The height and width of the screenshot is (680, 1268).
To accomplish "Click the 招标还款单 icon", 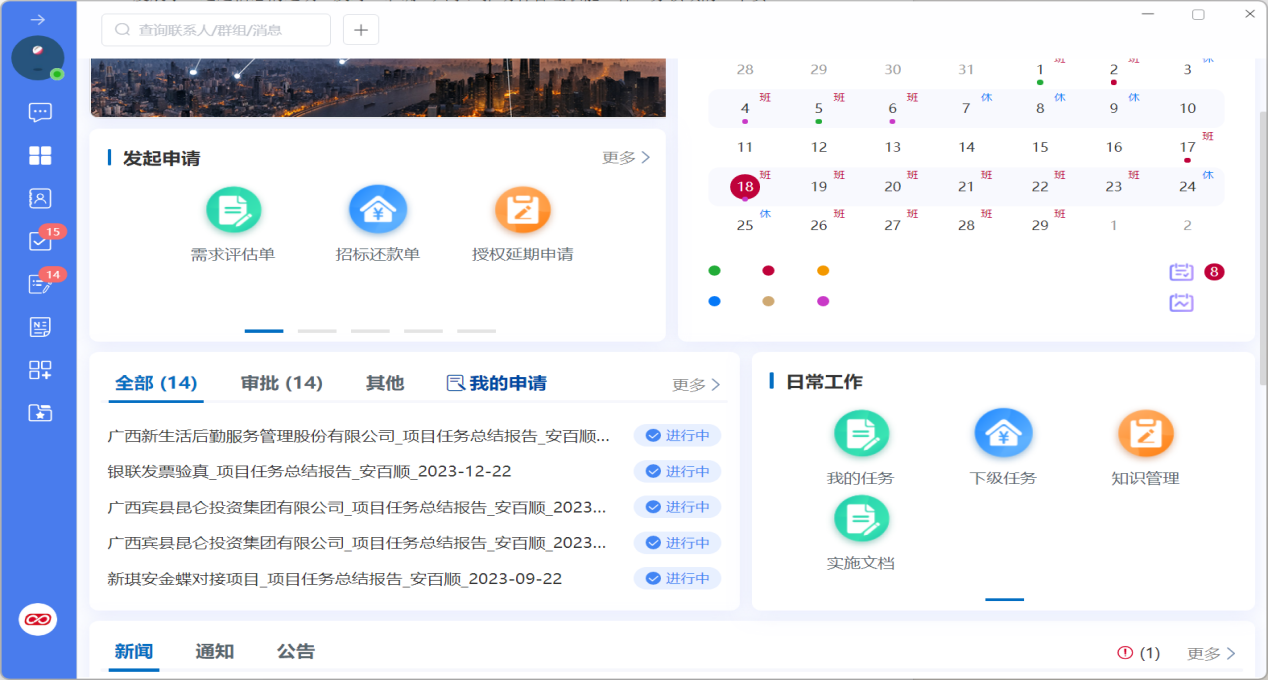I will [377, 211].
